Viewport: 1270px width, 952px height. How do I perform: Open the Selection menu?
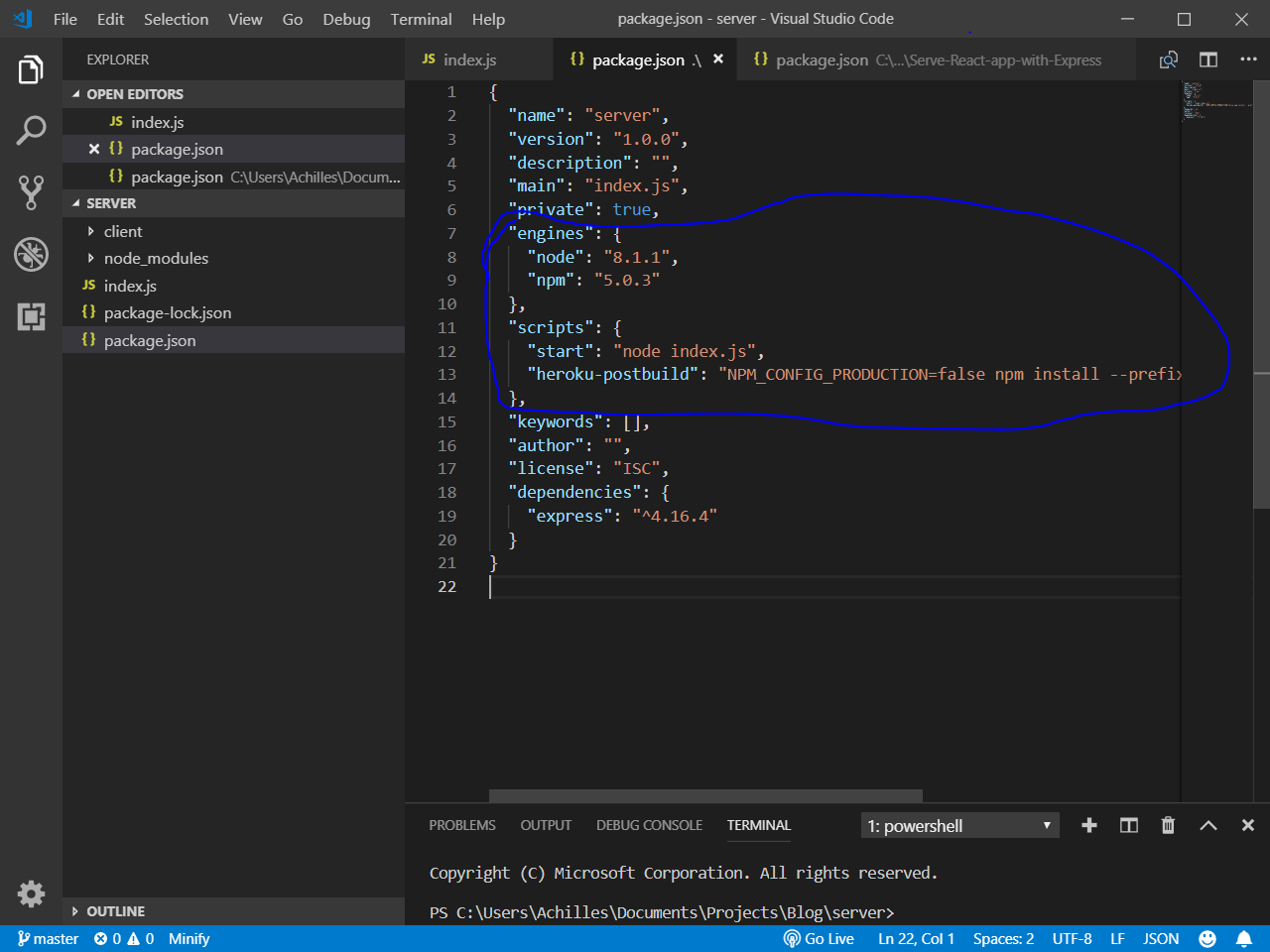(x=176, y=19)
